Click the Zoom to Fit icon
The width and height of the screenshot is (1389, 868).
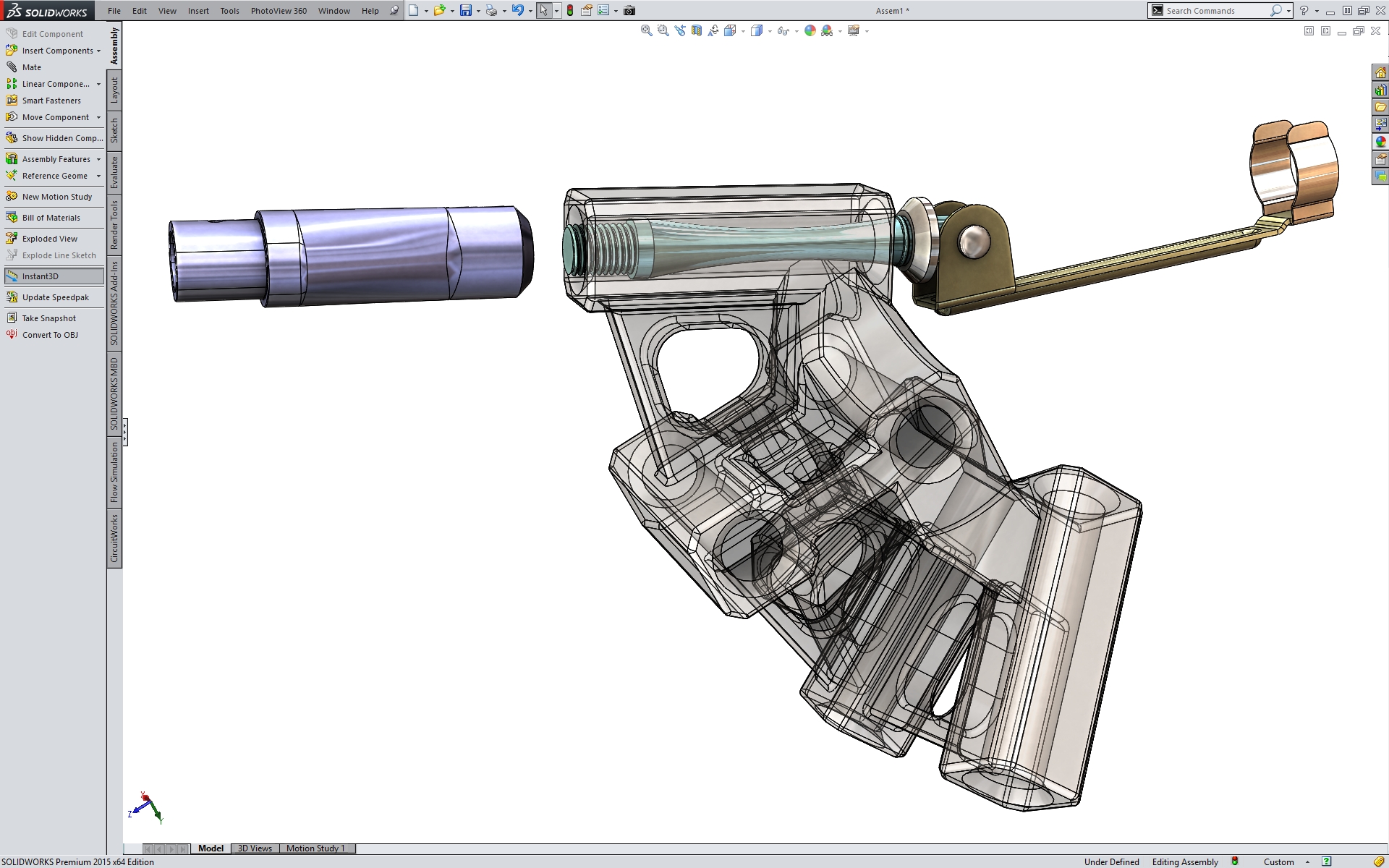click(646, 30)
